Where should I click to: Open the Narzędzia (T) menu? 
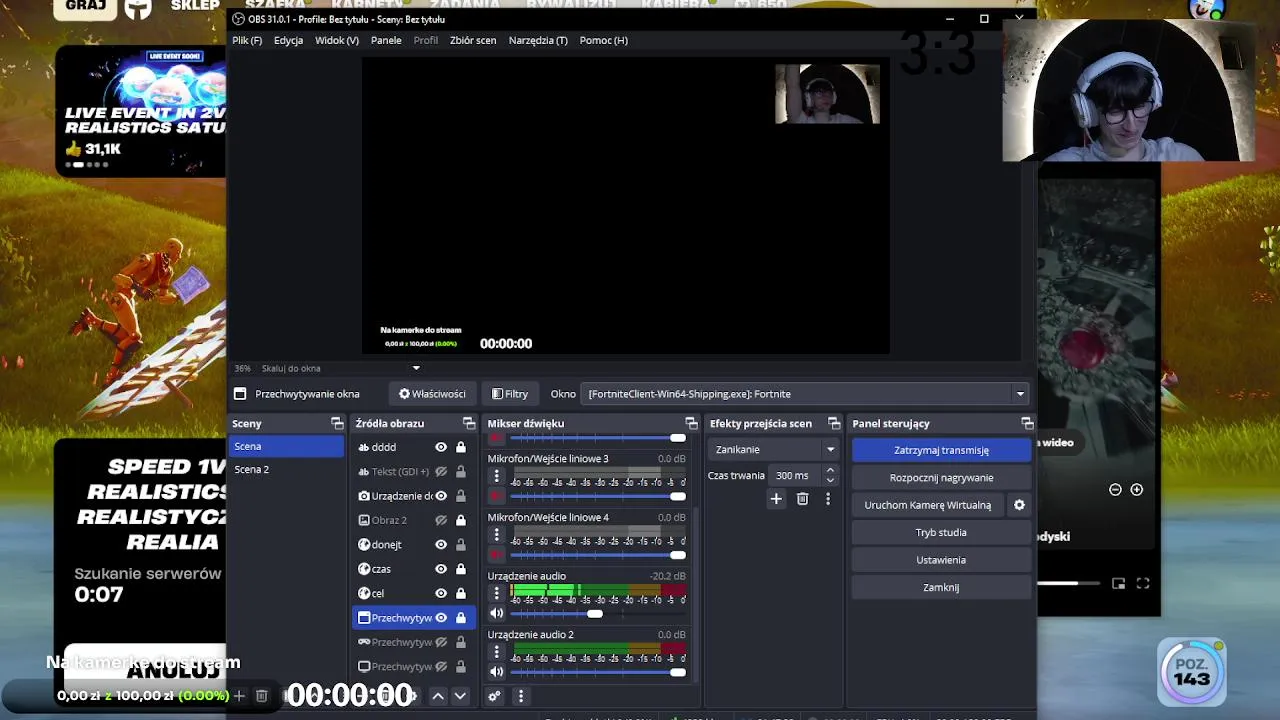538,40
